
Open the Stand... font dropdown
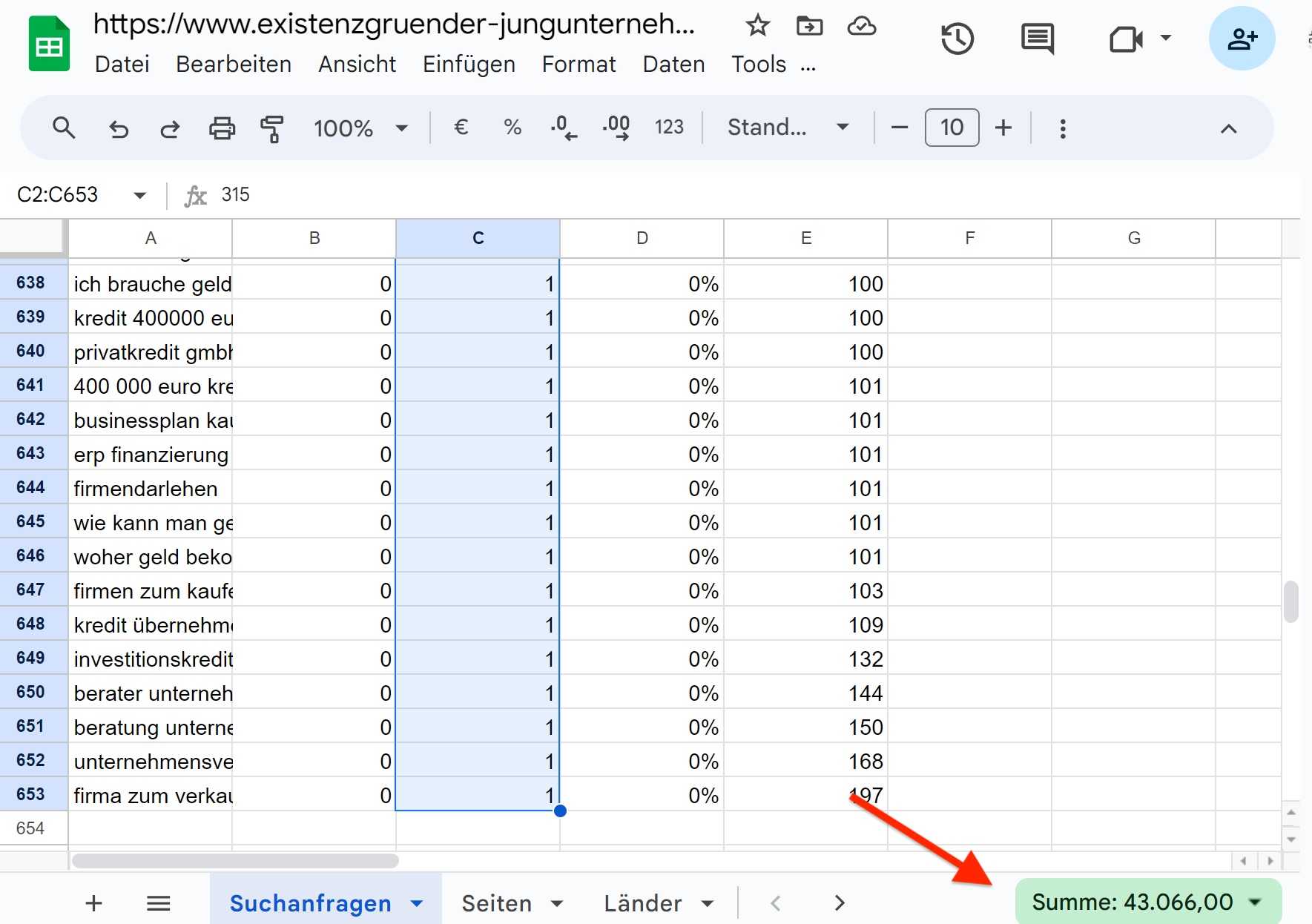pyautogui.click(x=787, y=128)
